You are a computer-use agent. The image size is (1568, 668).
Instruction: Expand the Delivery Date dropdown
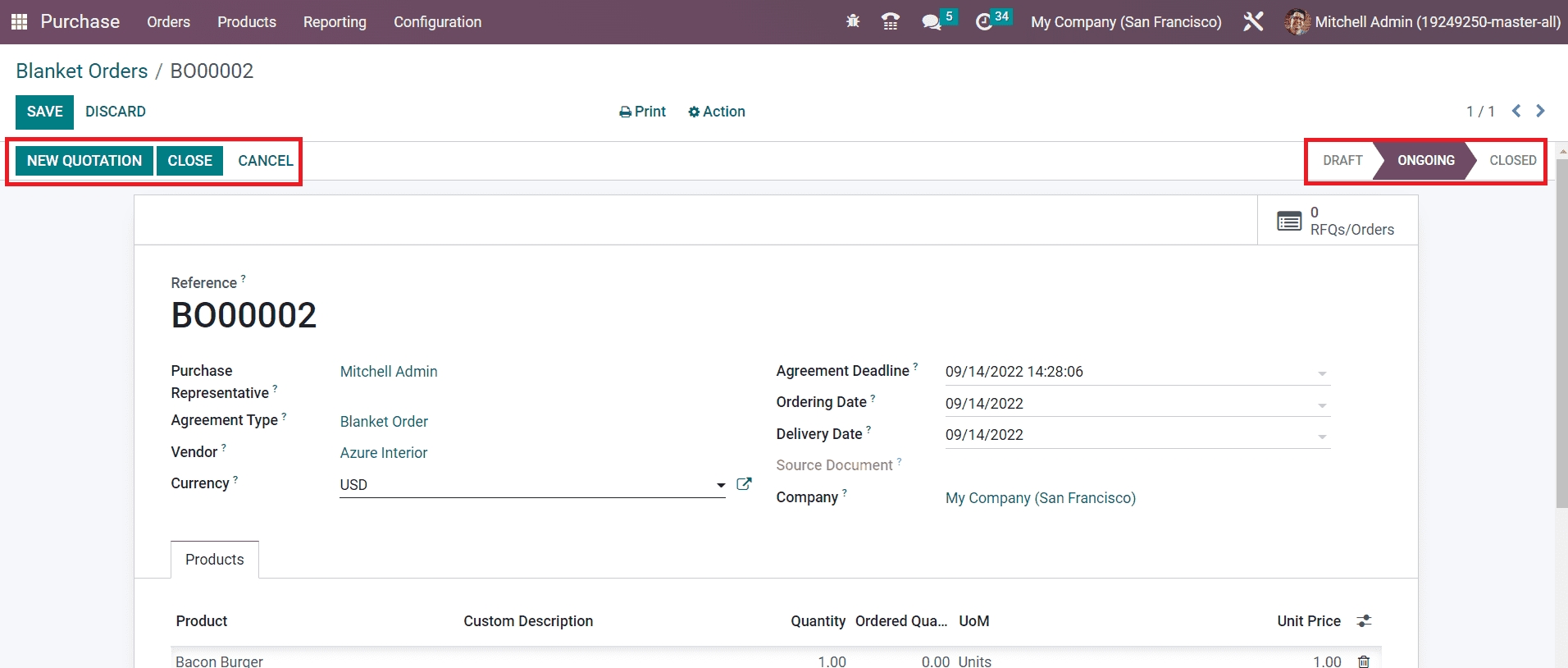click(1321, 436)
